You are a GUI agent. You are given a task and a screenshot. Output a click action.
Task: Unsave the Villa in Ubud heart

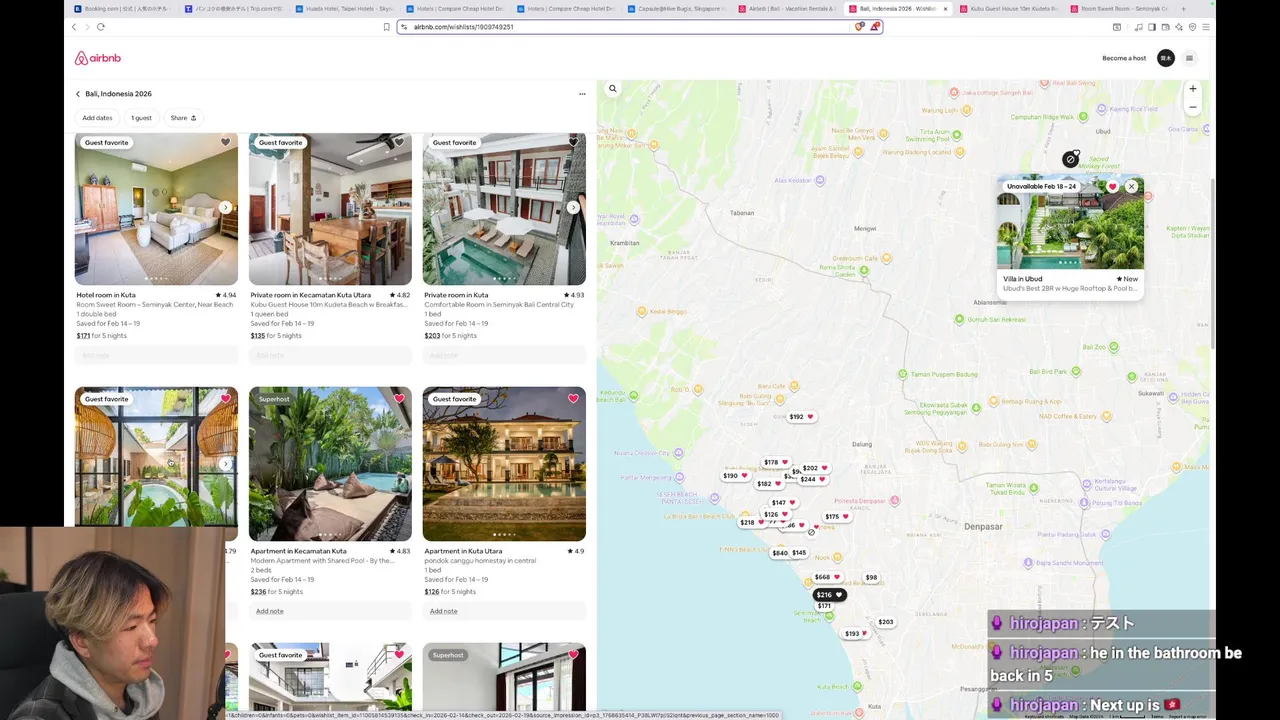(1112, 187)
